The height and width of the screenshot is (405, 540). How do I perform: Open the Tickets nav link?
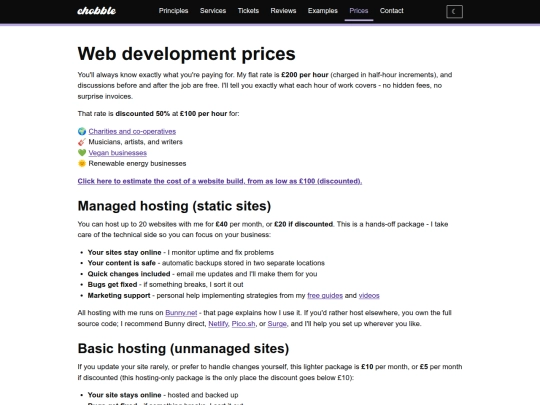(248, 11)
